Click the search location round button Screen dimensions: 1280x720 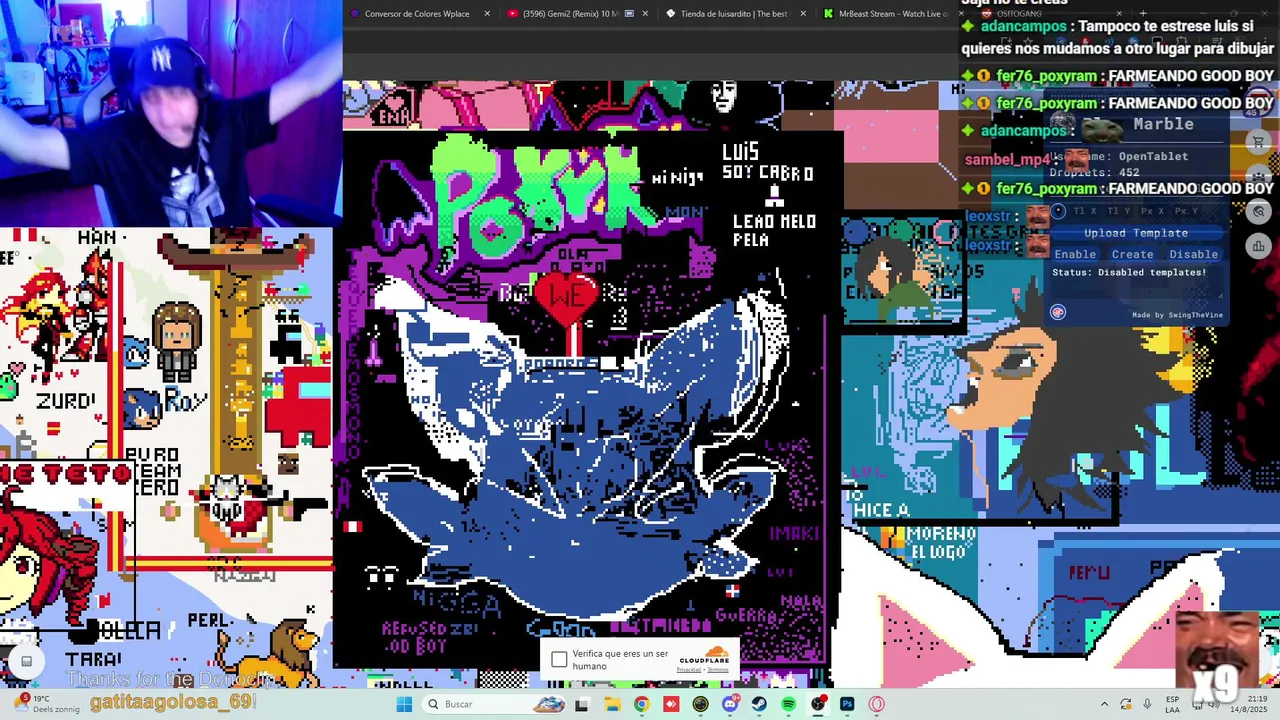point(1258,211)
